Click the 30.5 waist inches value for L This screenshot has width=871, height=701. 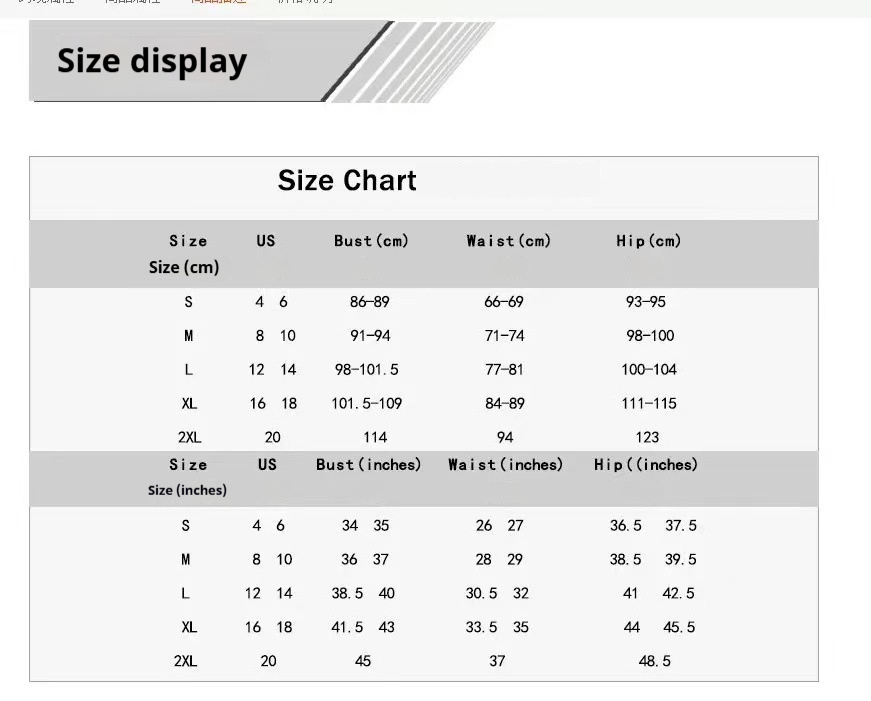(481, 593)
